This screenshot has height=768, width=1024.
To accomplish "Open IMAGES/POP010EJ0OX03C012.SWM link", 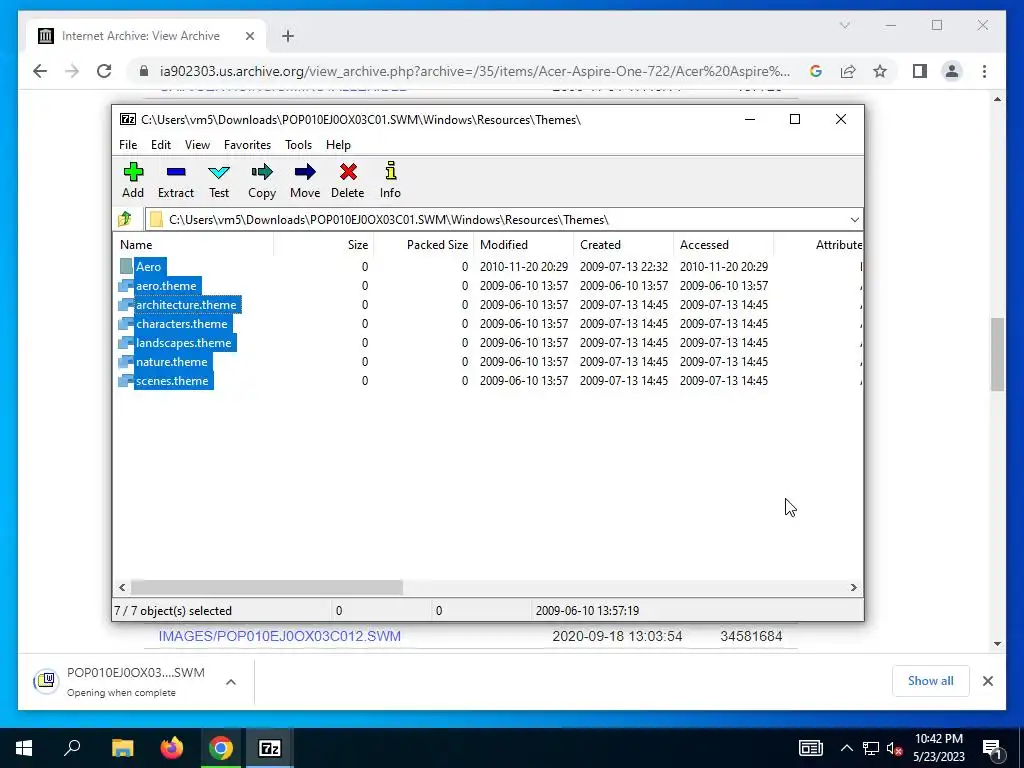I will [x=280, y=636].
